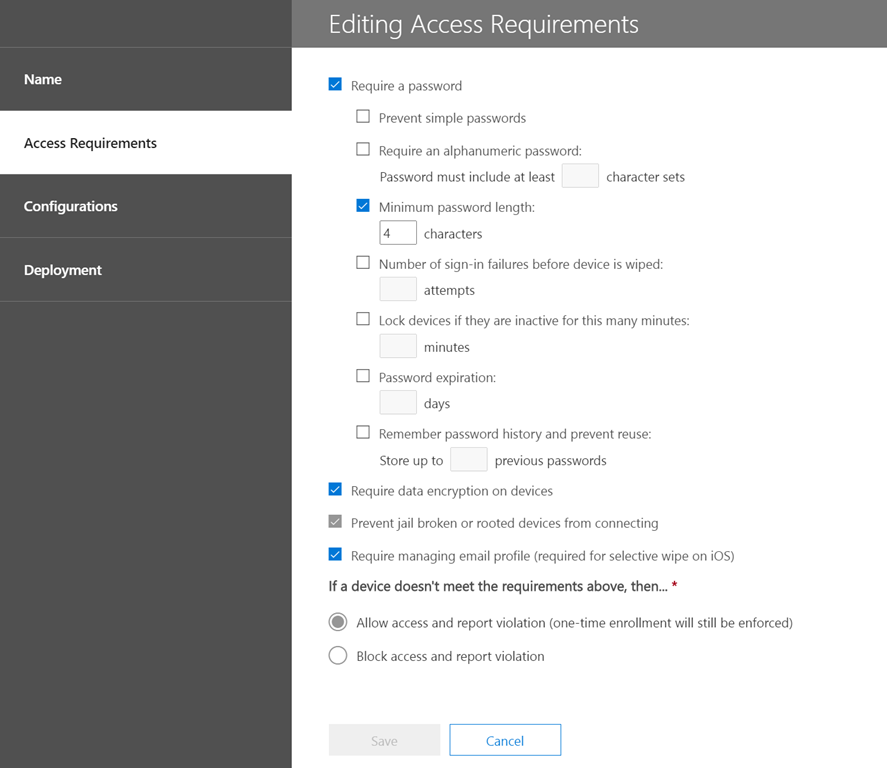Uncheck the Require a password checkbox
The height and width of the screenshot is (768, 887).
click(335, 86)
